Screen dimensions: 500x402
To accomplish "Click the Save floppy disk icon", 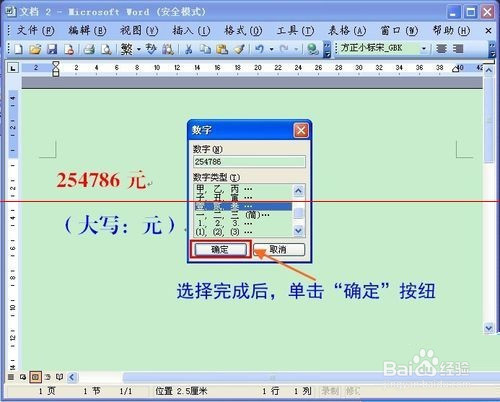I will click(x=52, y=49).
